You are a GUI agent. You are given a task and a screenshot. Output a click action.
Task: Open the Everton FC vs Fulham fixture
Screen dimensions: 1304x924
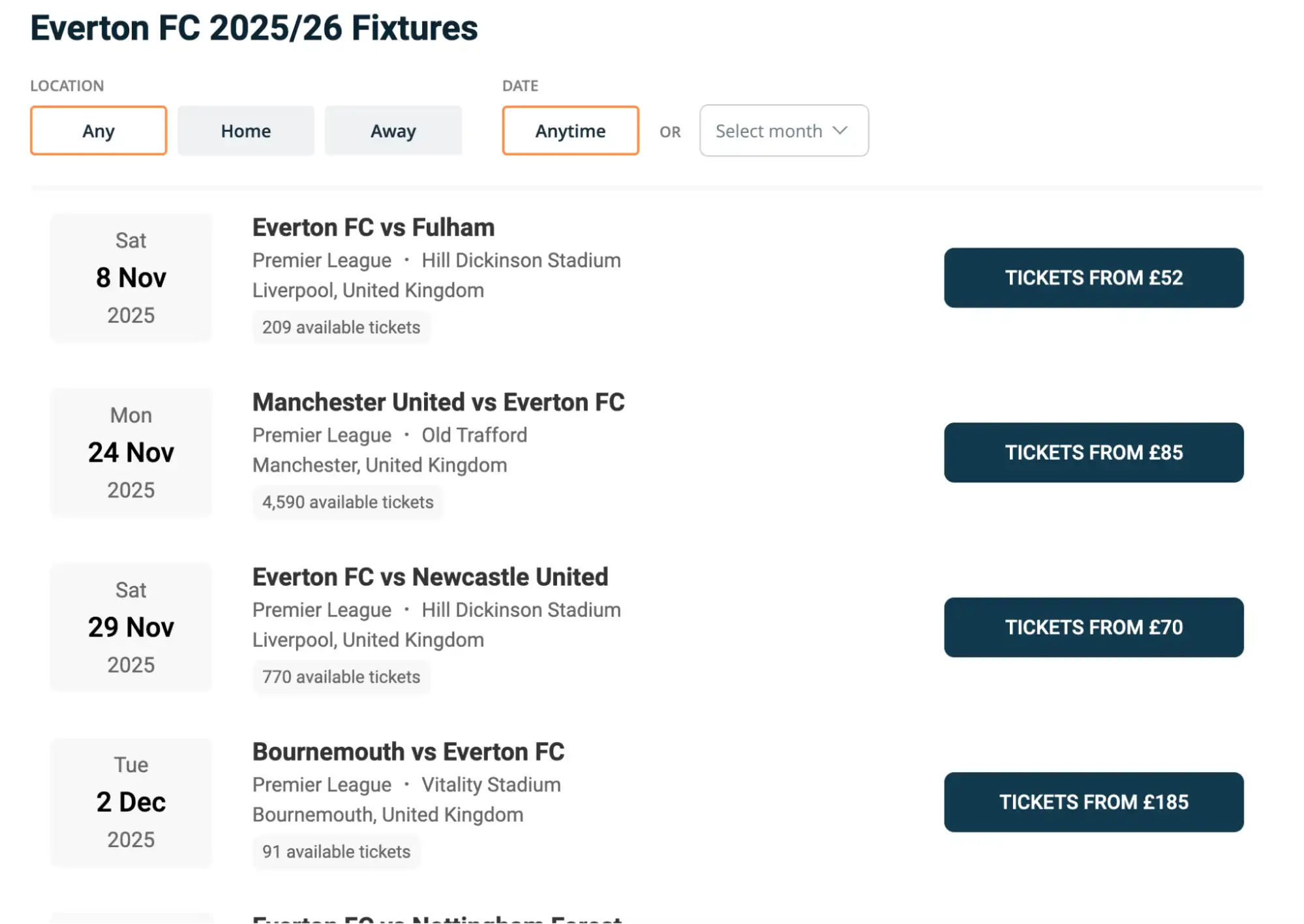tap(373, 227)
